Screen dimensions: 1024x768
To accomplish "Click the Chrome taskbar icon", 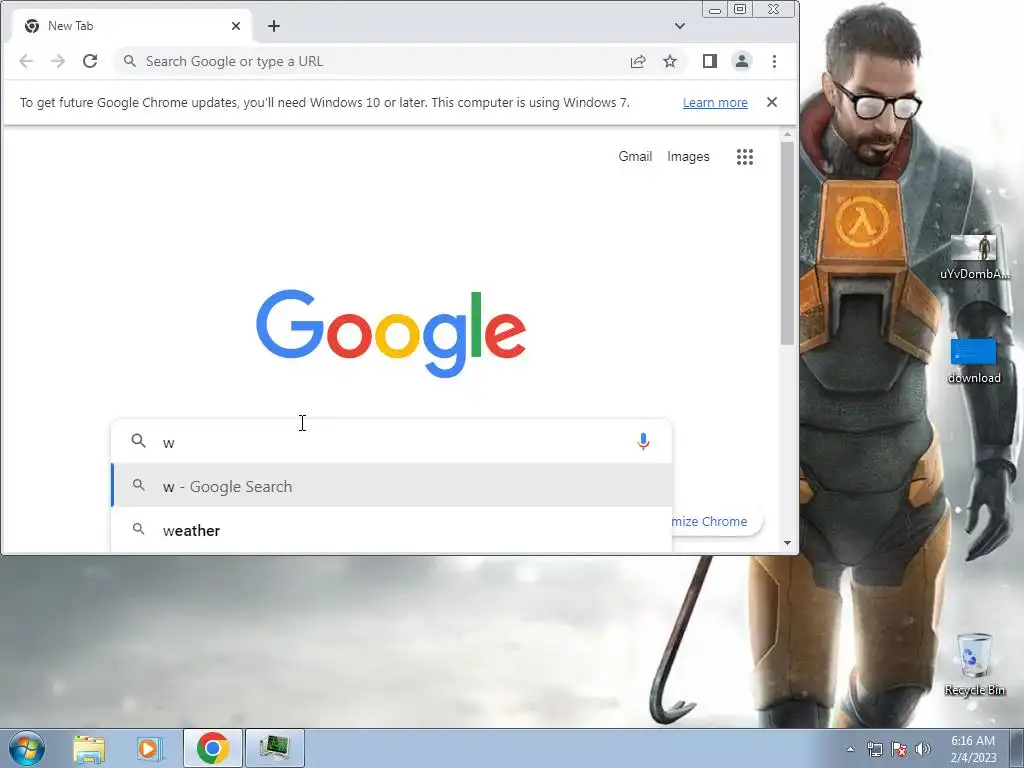I will pos(213,748).
